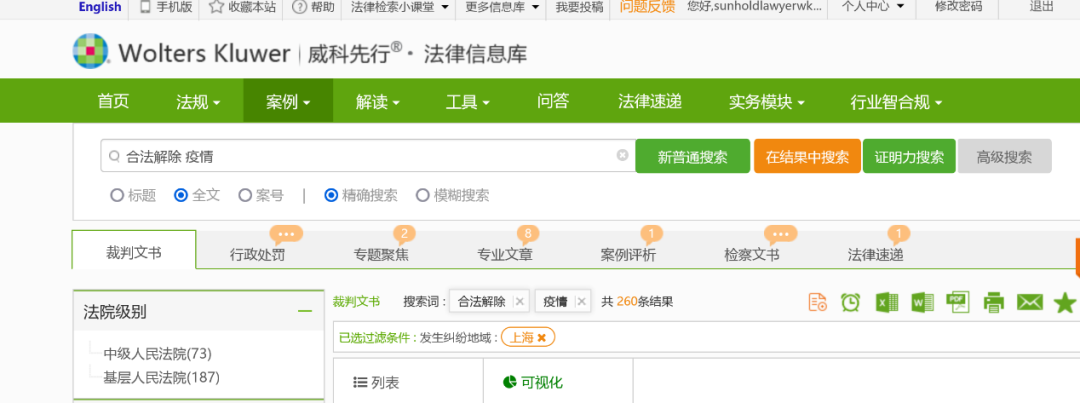Viewport: 1080px width, 403px height.
Task: Click 收藏本站 to bookmark the site
Action: 242,7
